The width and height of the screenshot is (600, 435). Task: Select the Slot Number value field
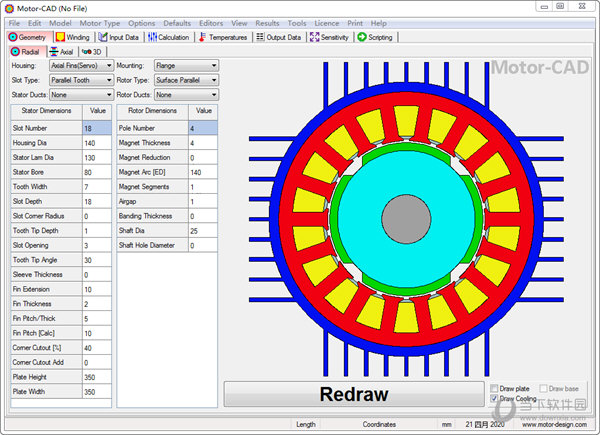click(96, 128)
